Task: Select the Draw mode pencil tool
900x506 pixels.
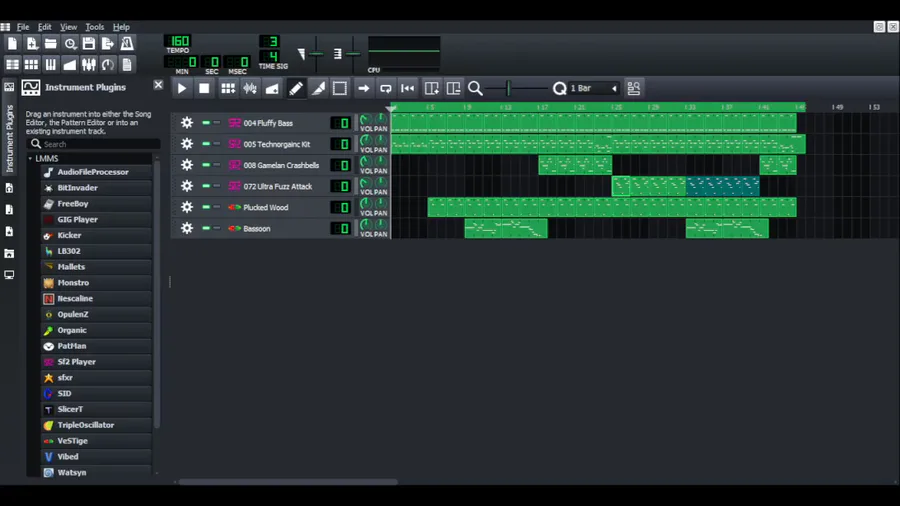Action: point(296,88)
